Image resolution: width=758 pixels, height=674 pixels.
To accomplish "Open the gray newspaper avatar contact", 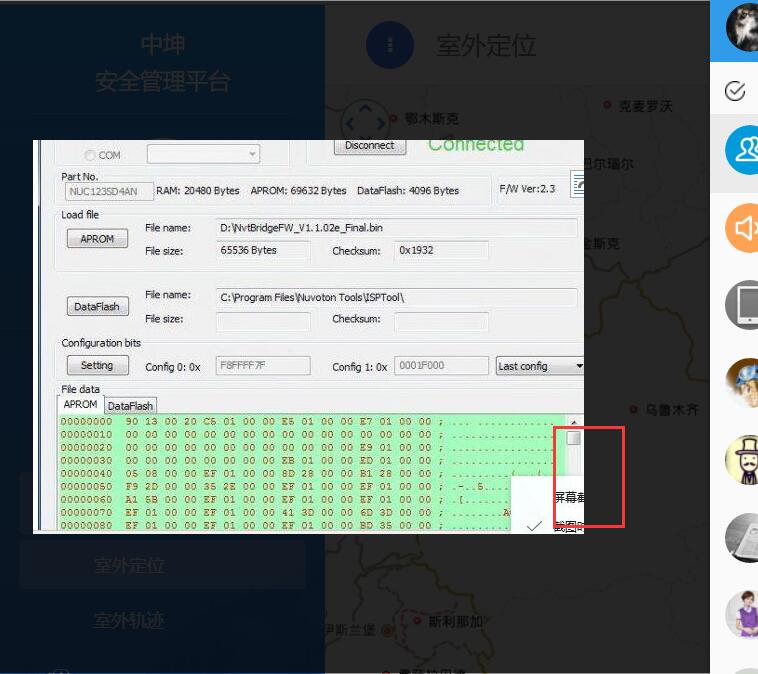I will [x=743, y=538].
